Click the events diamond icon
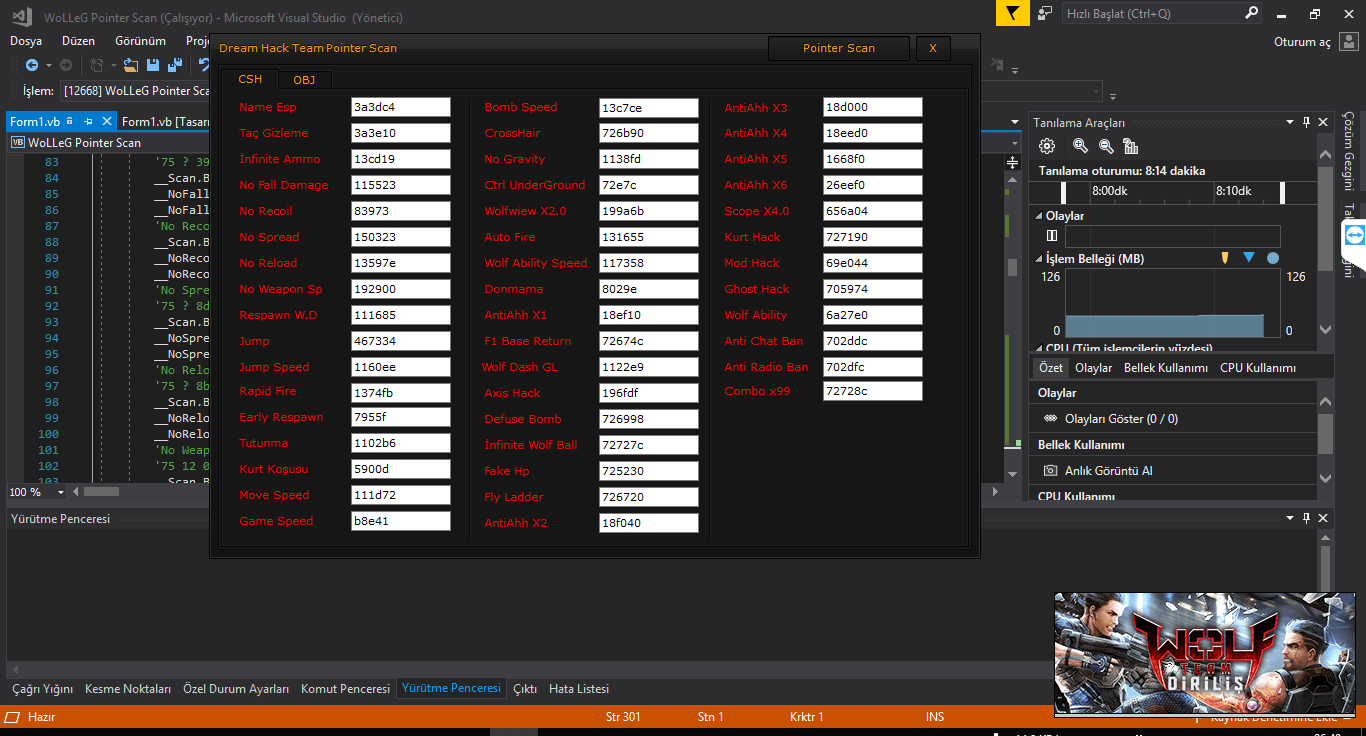Image resolution: width=1366 pixels, height=736 pixels. (1050, 419)
